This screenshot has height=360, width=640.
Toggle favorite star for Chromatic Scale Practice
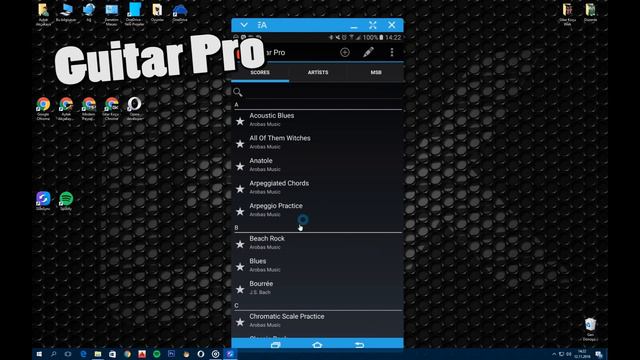[240, 322]
